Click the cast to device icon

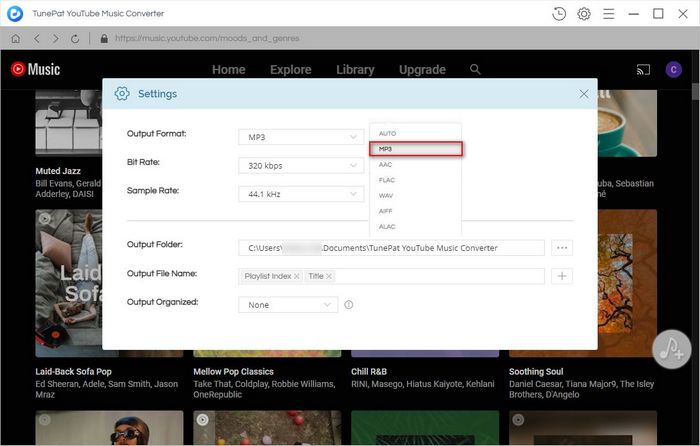(643, 70)
